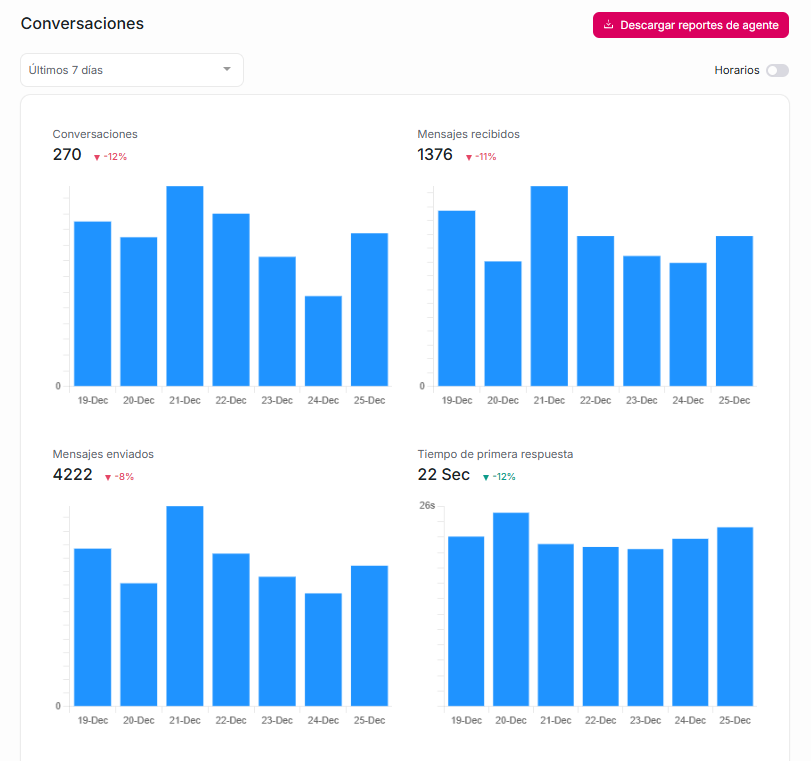
Task: Click the red down-triangle next to Conversaciones -12%
Action: [97, 157]
